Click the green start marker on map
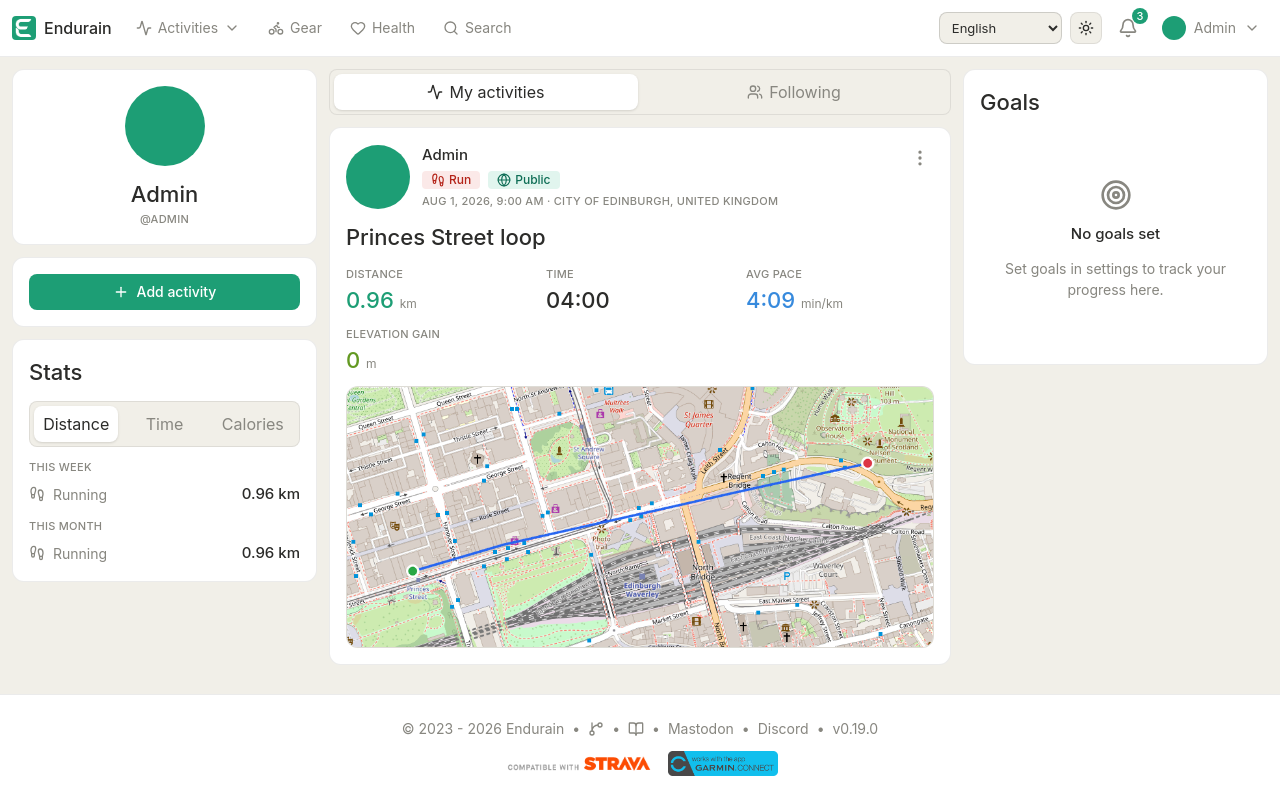Screen dimensions: 1280x800 [x=412, y=571]
